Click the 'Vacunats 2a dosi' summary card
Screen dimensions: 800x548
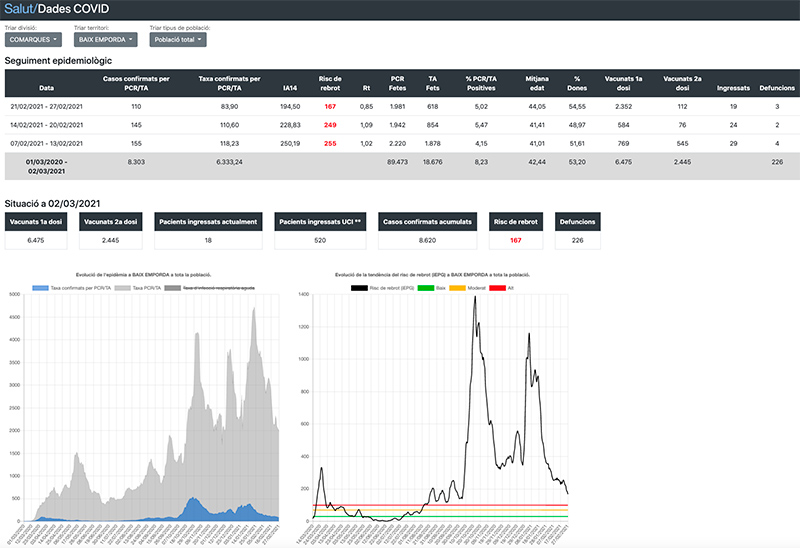click(111, 231)
